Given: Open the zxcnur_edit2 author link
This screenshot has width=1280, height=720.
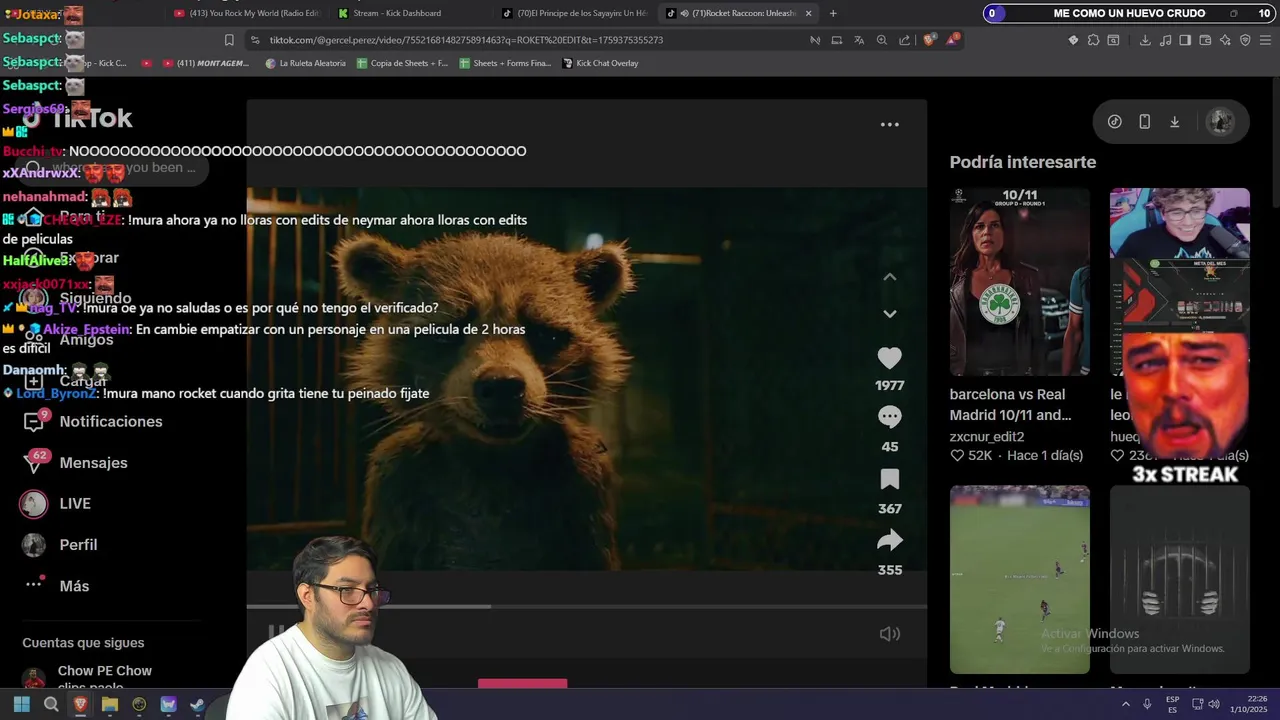Looking at the screenshot, I should [987, 437].
